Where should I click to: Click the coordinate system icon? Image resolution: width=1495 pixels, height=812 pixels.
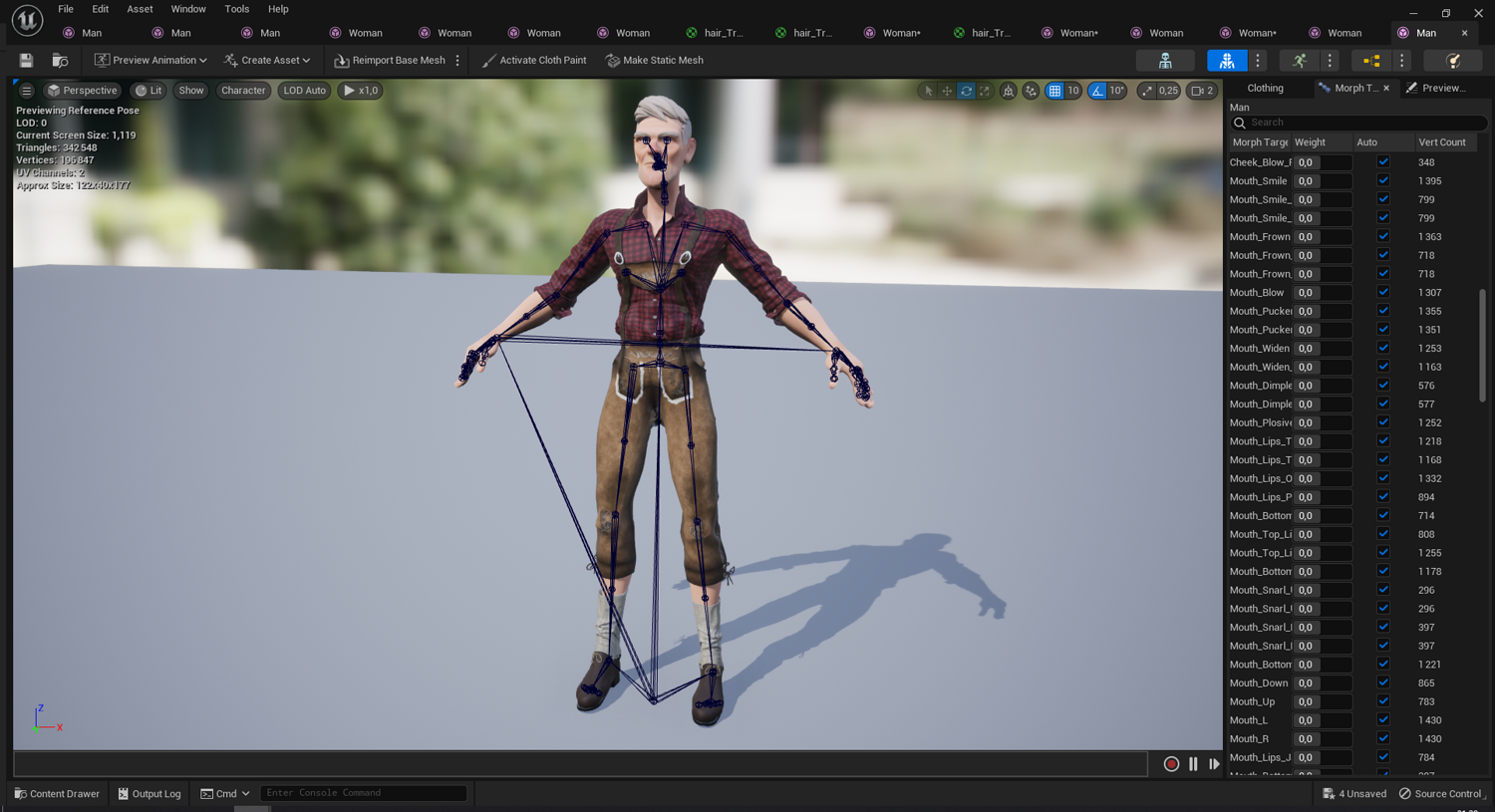point(1009,91)
